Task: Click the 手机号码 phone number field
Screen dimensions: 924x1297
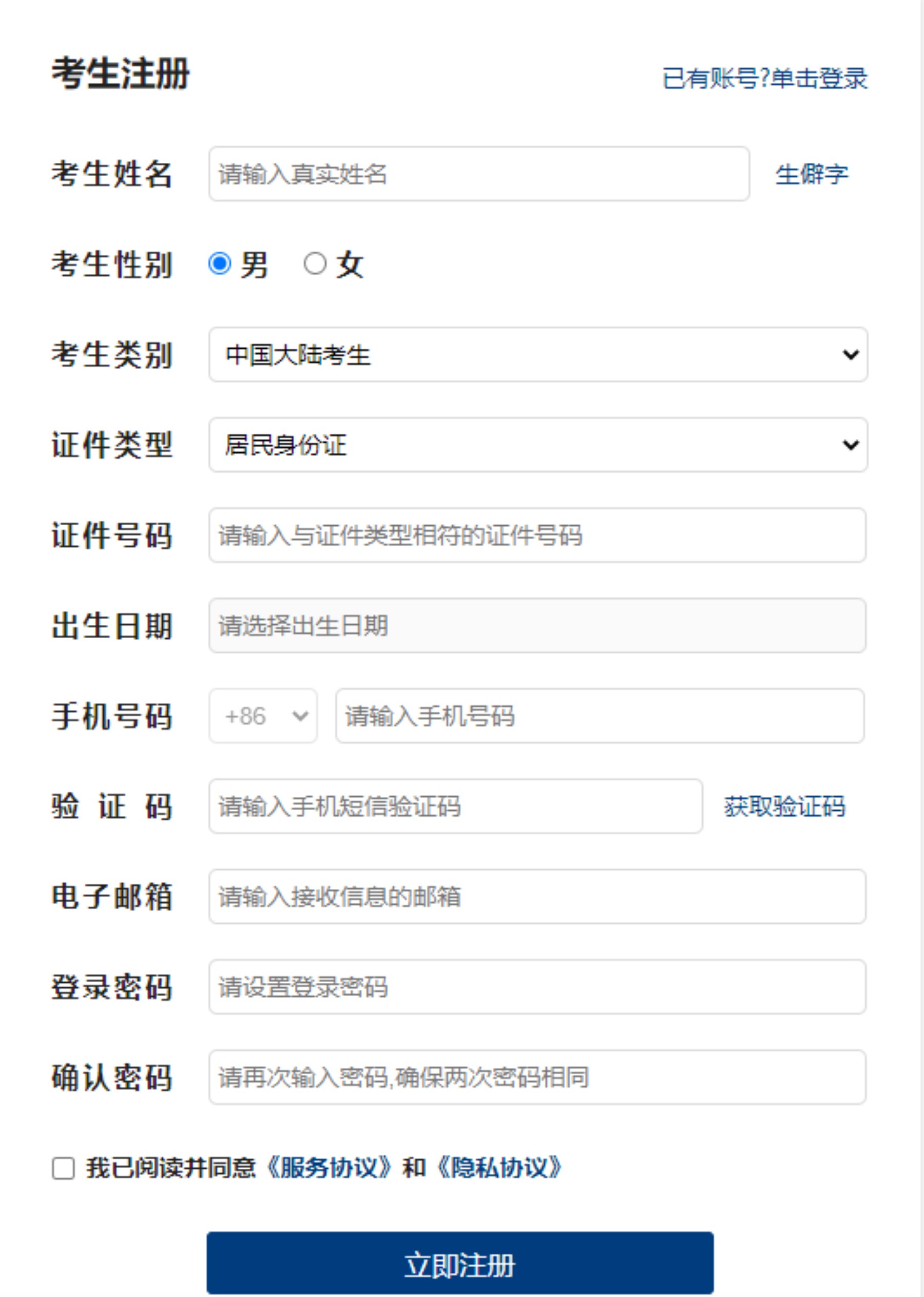Action: point(600,716)
